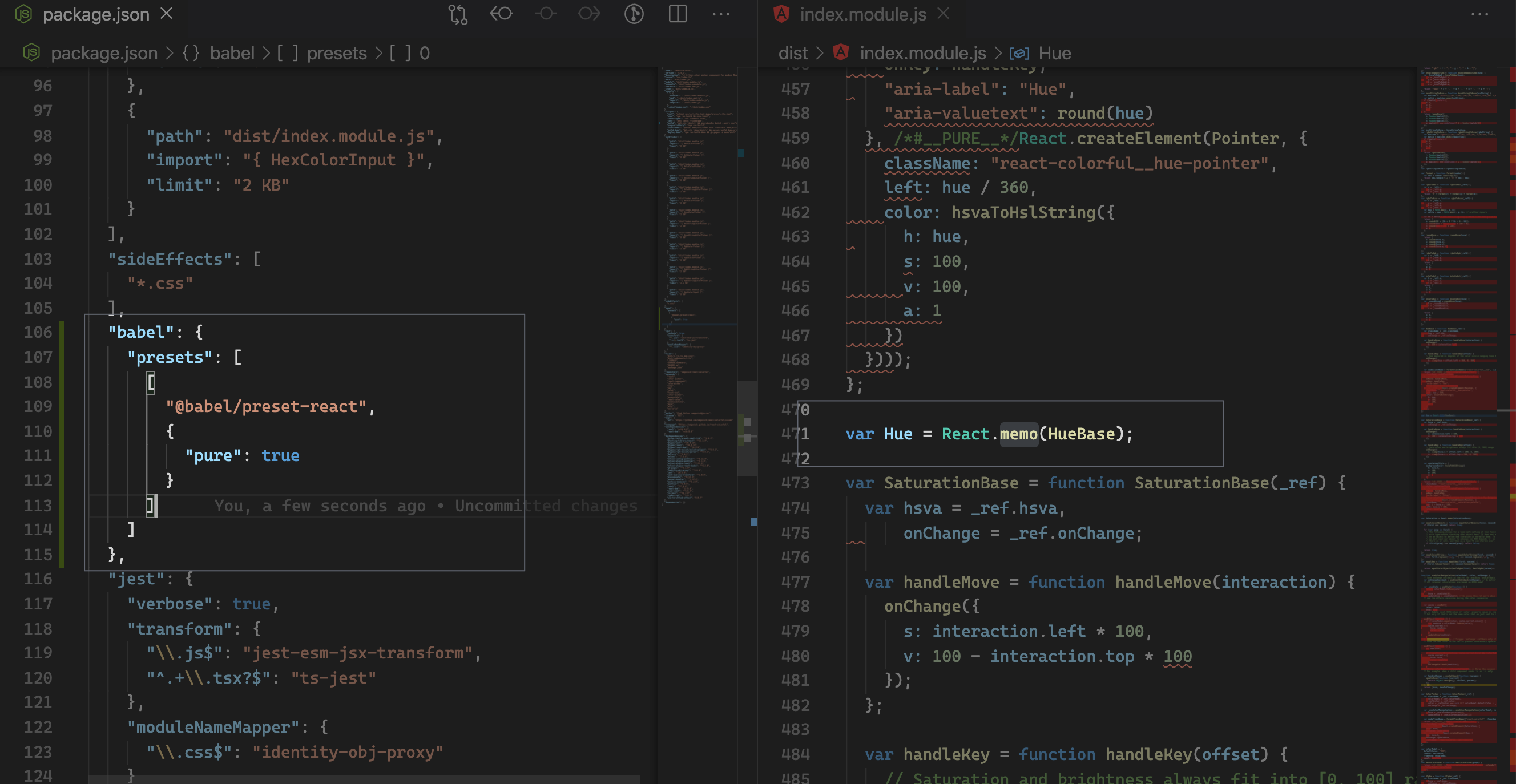
Task: Close the index.module.js tab
Action: click(x=944, y=13)
